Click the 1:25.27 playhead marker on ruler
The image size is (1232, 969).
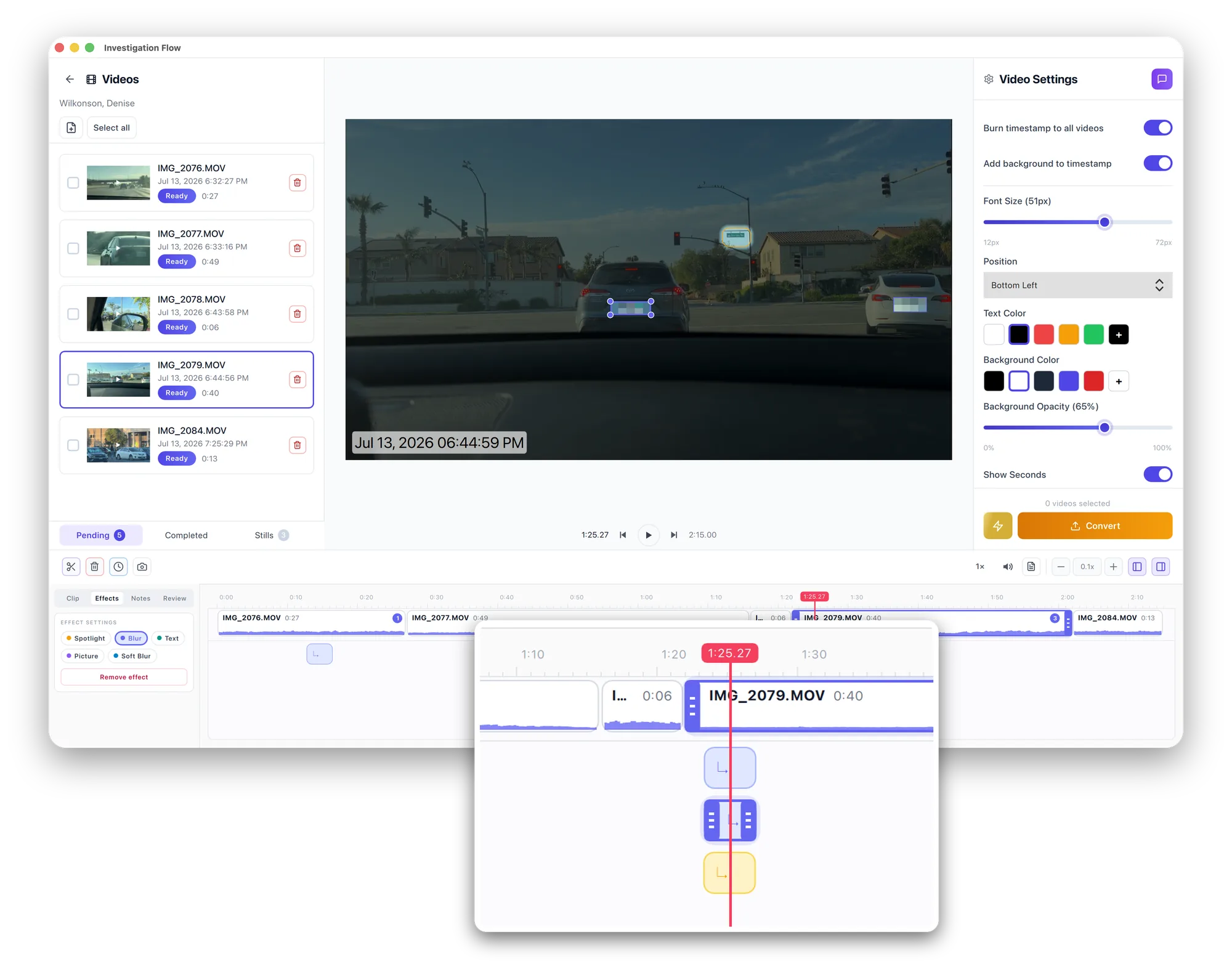coord(814,596)
